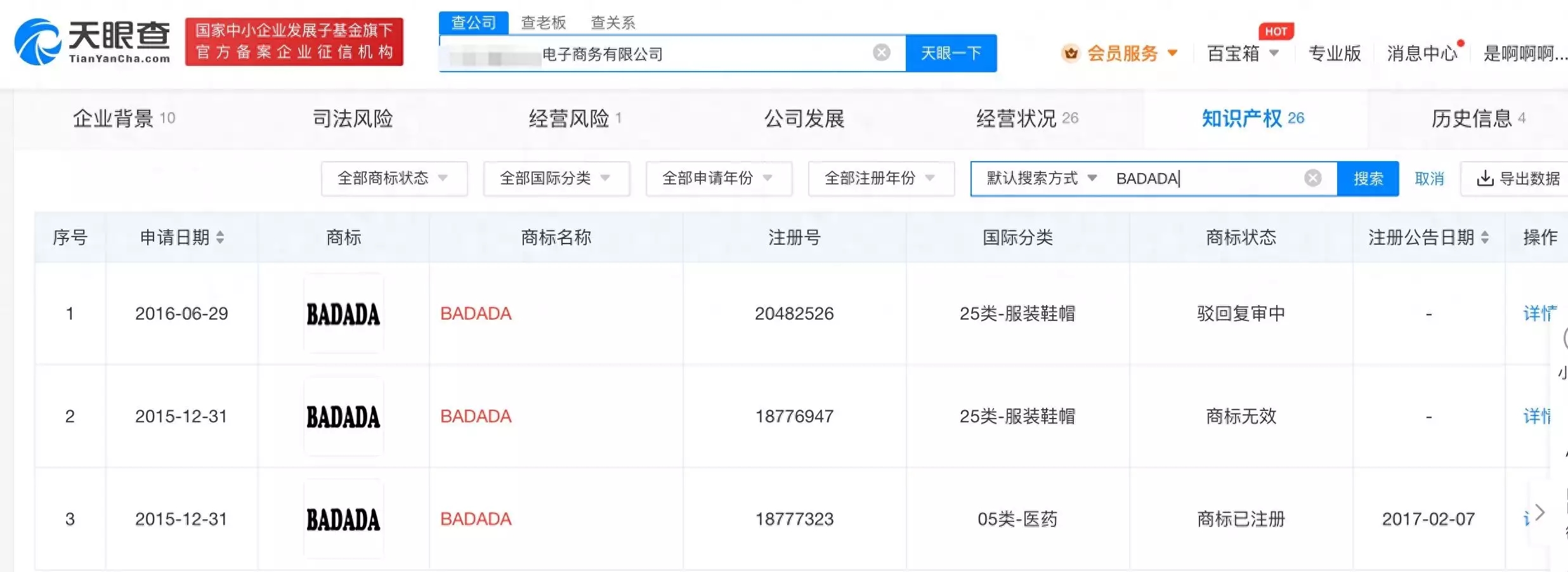Open the 历史信息 tab
Viewport: 1568px width, 572px height.
pyautogui.click(x=1478, y=118)
